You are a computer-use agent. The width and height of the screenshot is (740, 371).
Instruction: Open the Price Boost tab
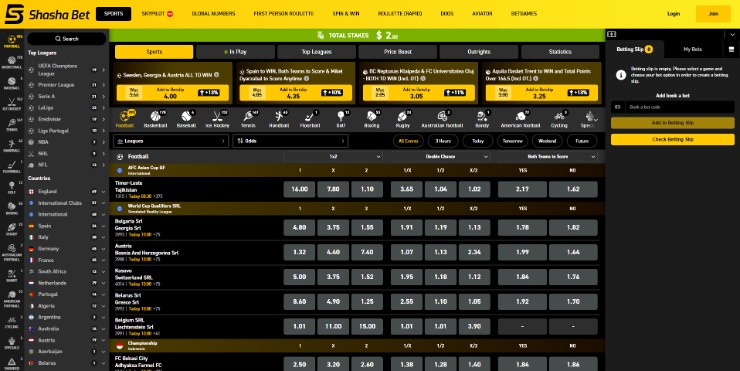click(398, 52)
